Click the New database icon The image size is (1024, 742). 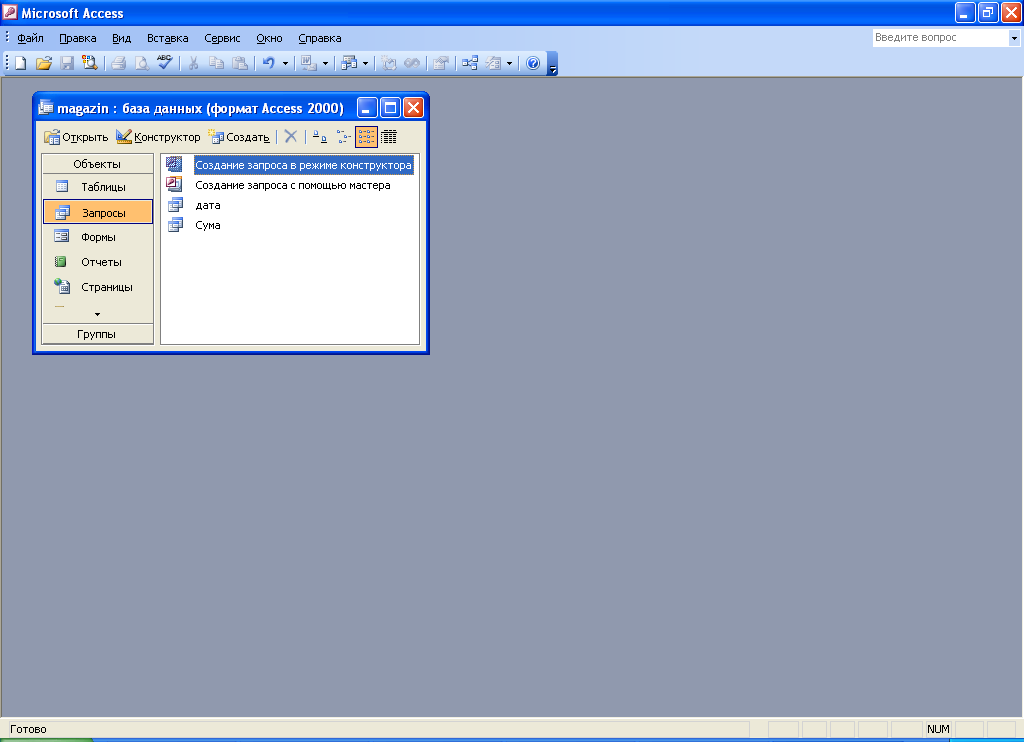tap(21, 63)
